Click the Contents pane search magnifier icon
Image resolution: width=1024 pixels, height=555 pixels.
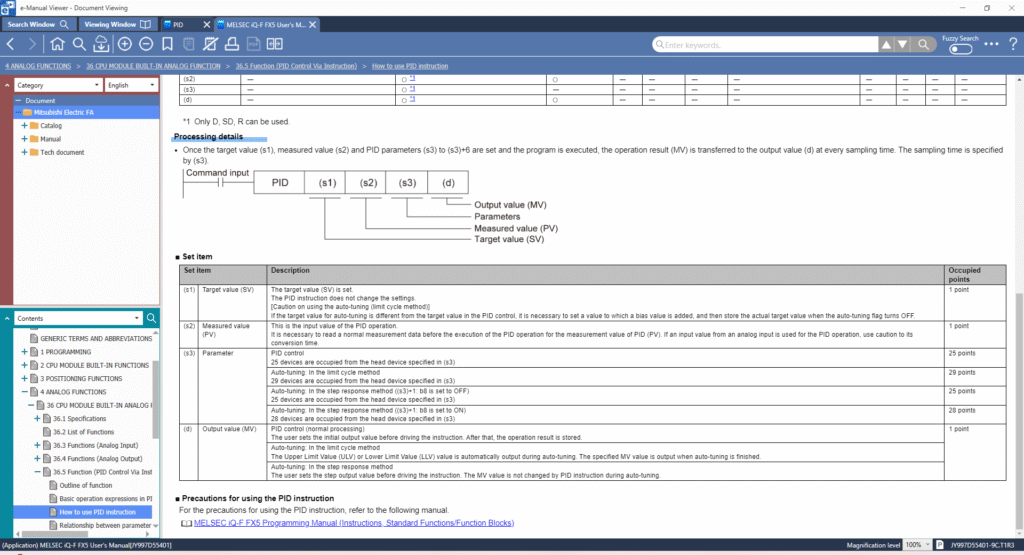[151, 318]
